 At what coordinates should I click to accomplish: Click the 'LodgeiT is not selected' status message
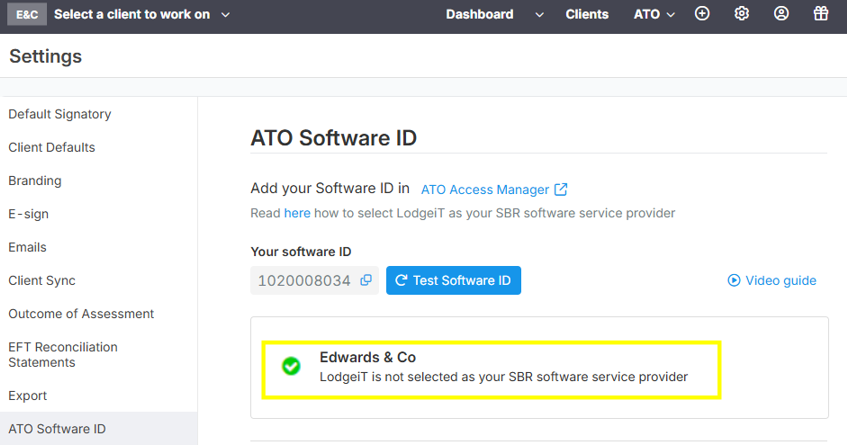coord(503,376)
